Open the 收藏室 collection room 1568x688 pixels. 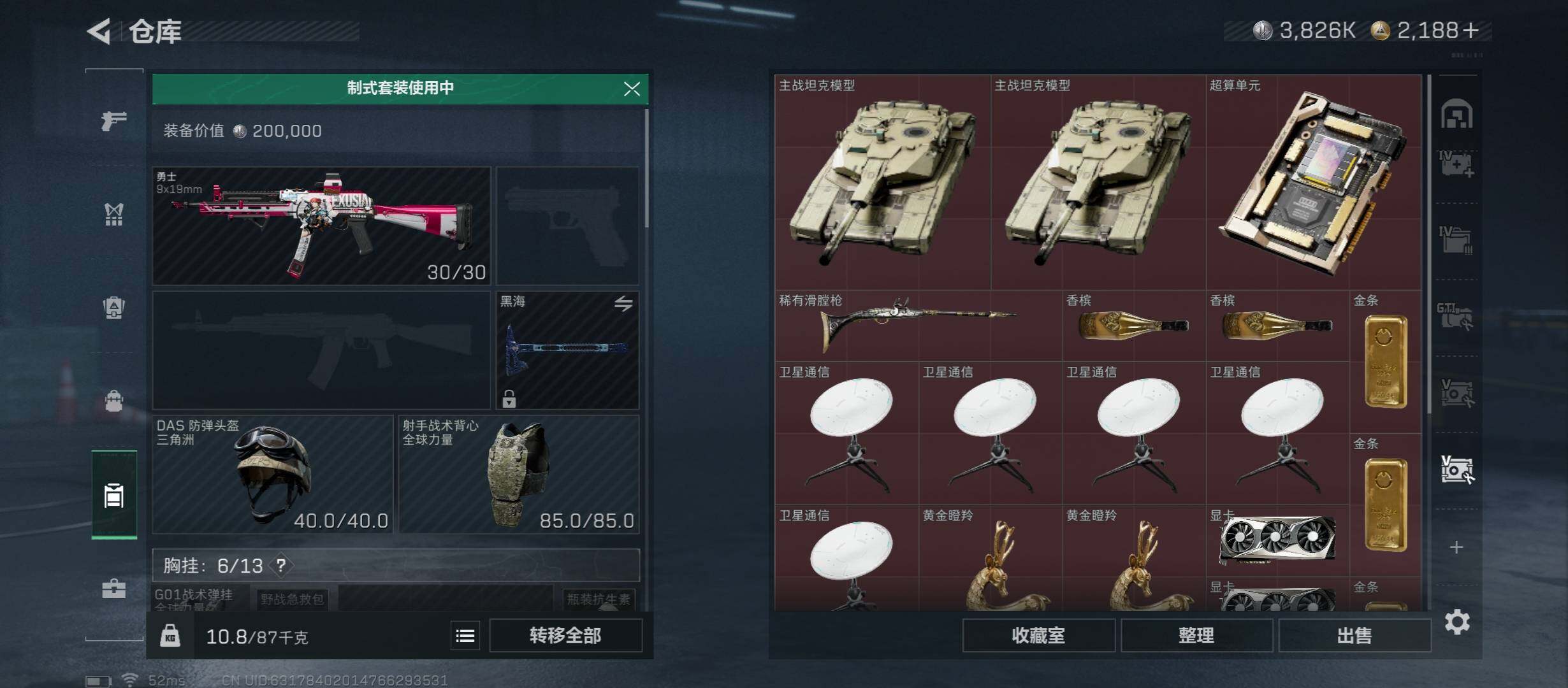[x=1038, y=636]
